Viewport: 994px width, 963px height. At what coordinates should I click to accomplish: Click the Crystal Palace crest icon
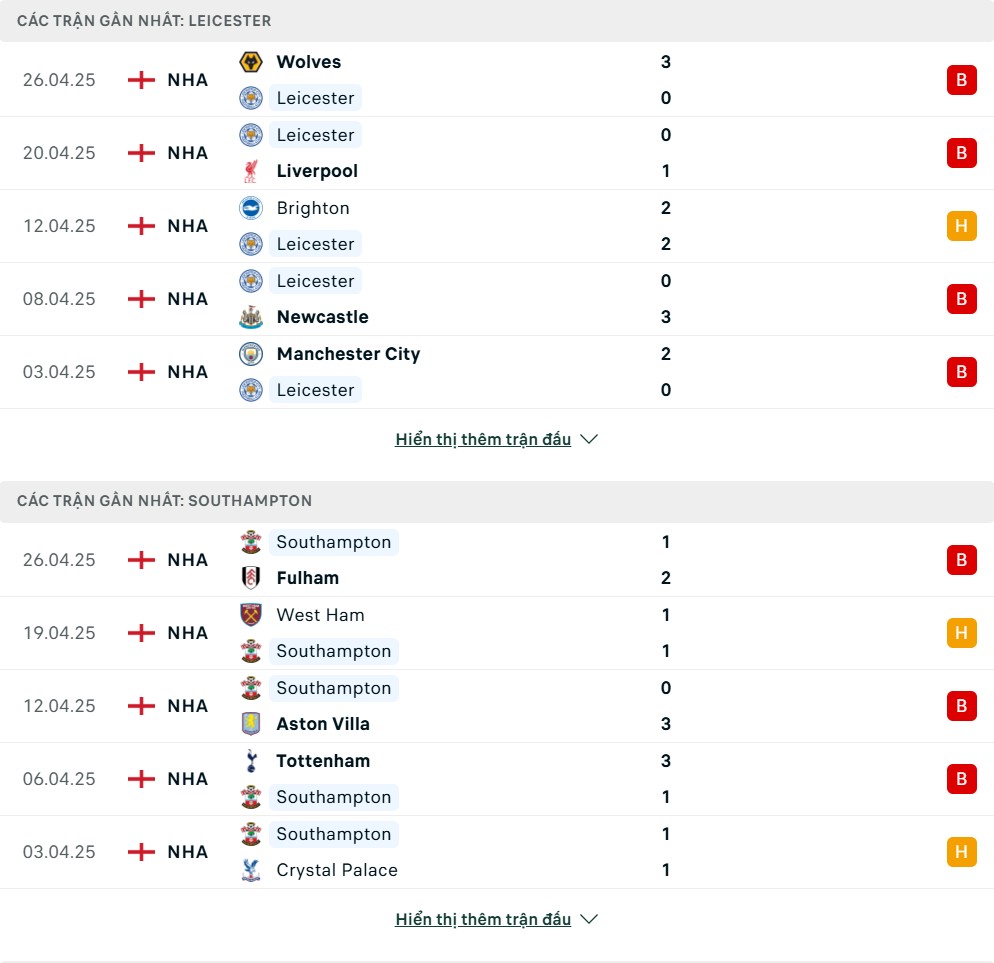coord(251,870)
